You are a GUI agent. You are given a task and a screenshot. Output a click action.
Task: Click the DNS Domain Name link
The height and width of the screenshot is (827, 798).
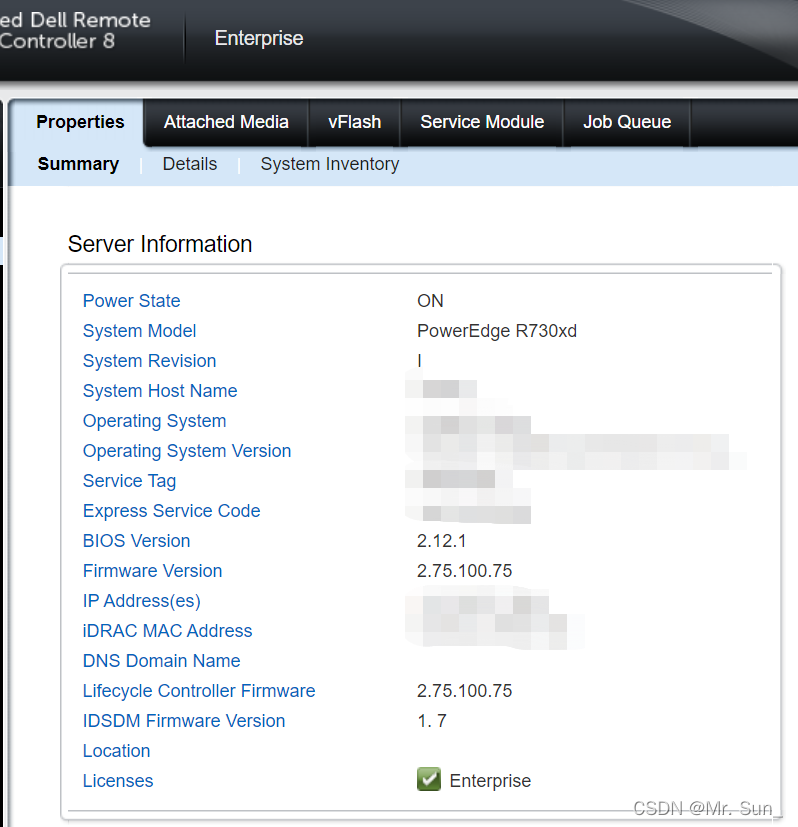(161, 661)
